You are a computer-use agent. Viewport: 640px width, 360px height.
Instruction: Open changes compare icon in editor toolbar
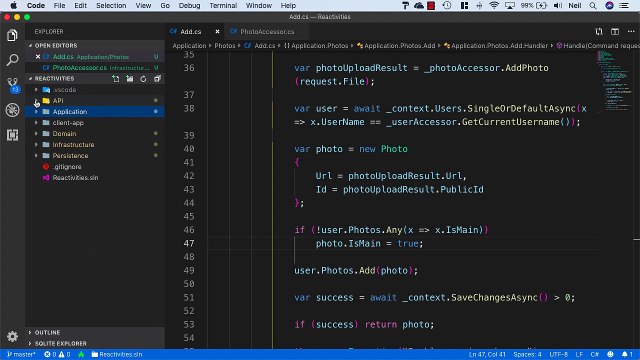[599, 31]
